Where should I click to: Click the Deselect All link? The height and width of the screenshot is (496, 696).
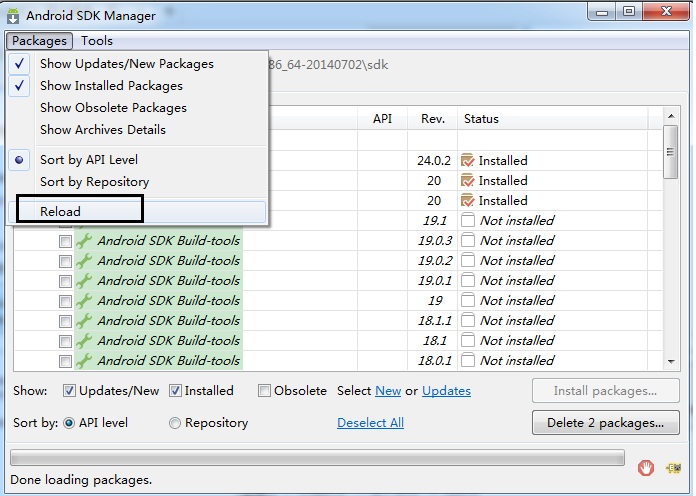pos(371,423)
